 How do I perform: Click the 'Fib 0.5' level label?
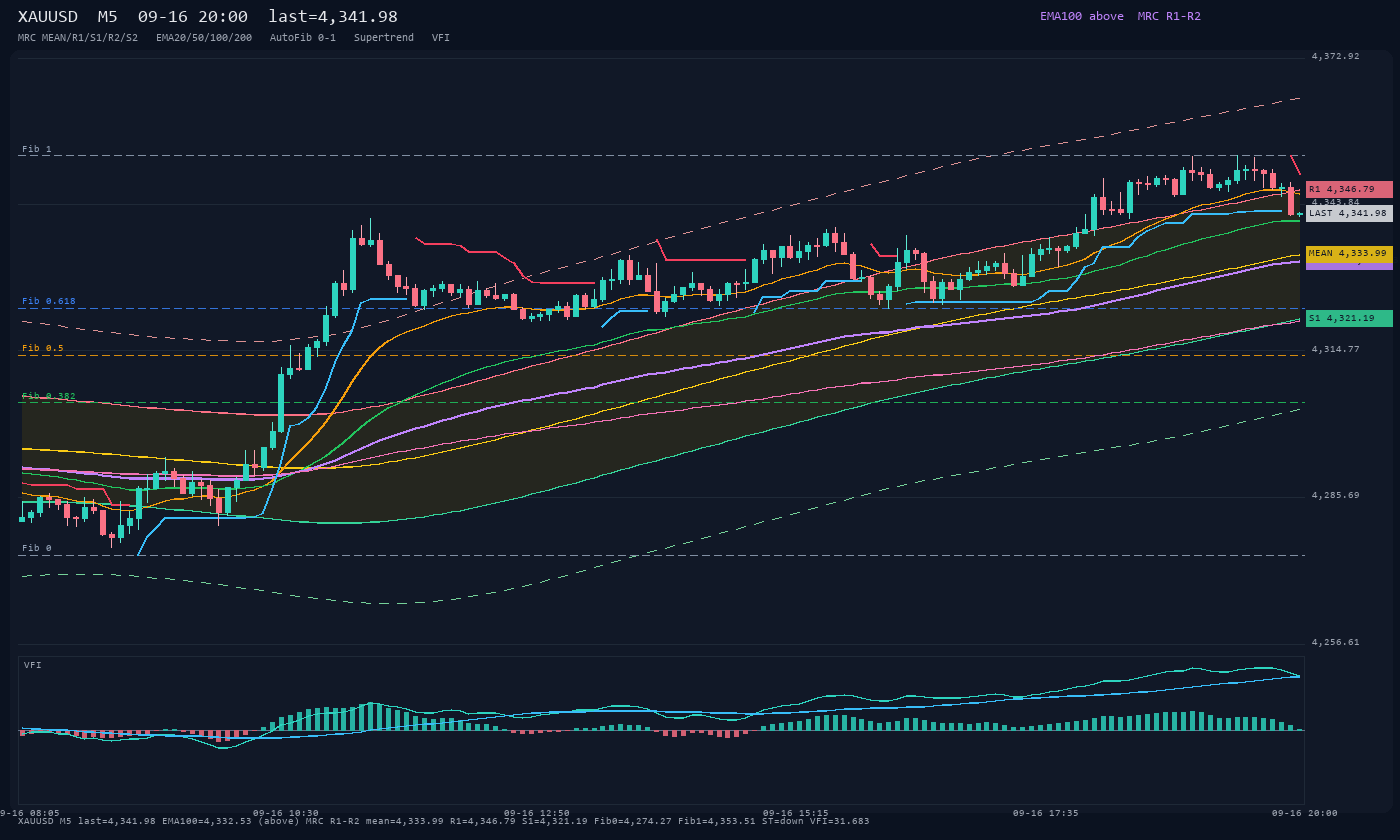(x=43, y=348)
